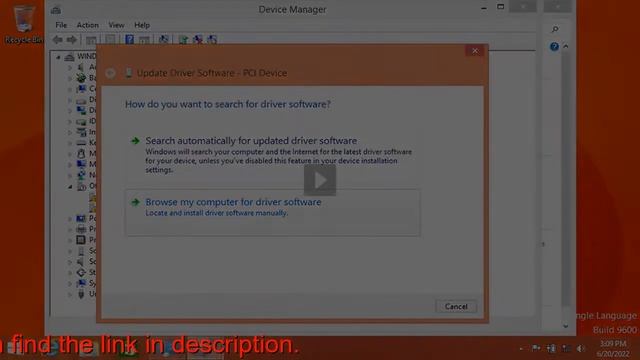Click the Cancel button in the dialog

(x=456, y=307)
